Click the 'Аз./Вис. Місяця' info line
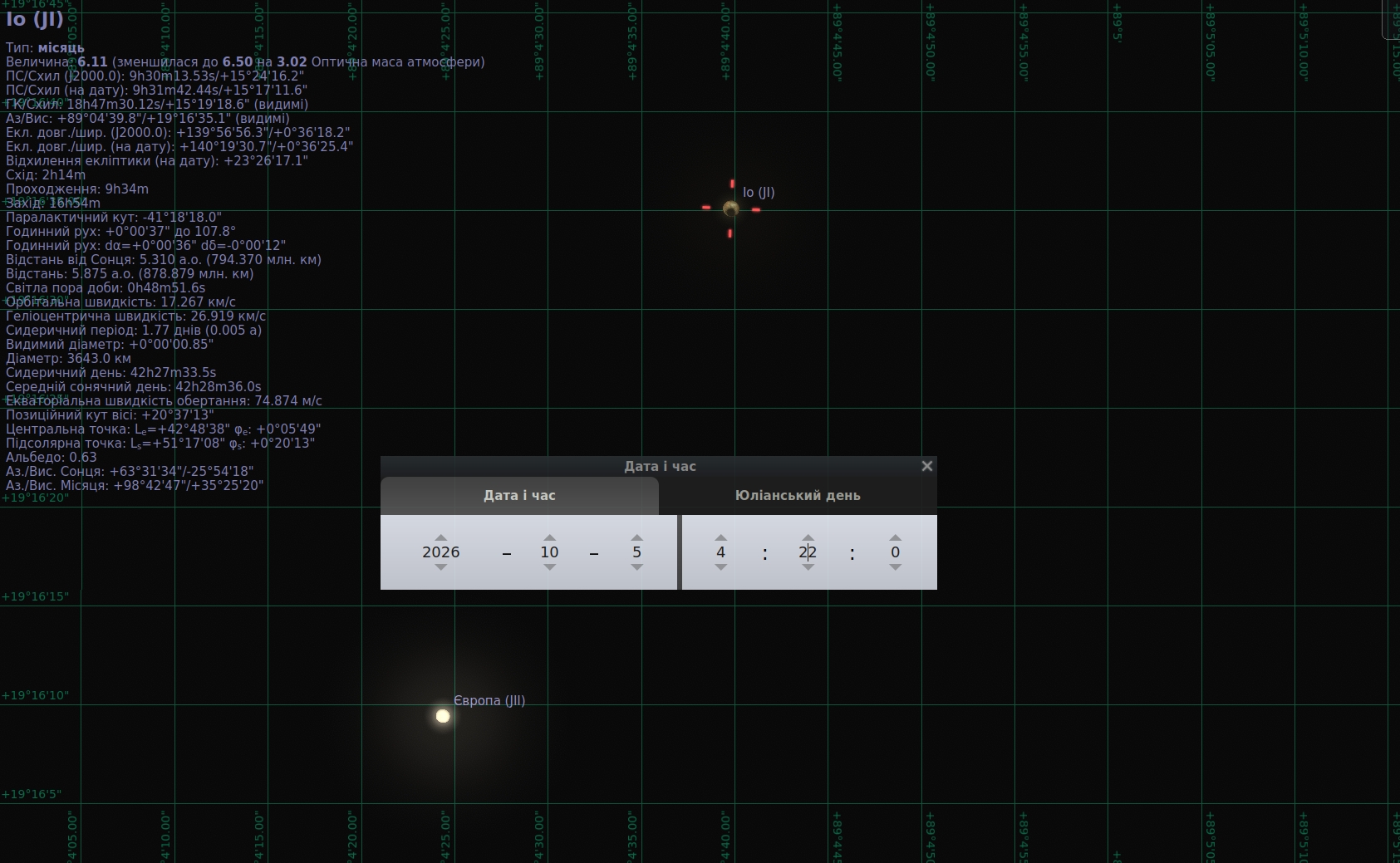 [135, 486]
